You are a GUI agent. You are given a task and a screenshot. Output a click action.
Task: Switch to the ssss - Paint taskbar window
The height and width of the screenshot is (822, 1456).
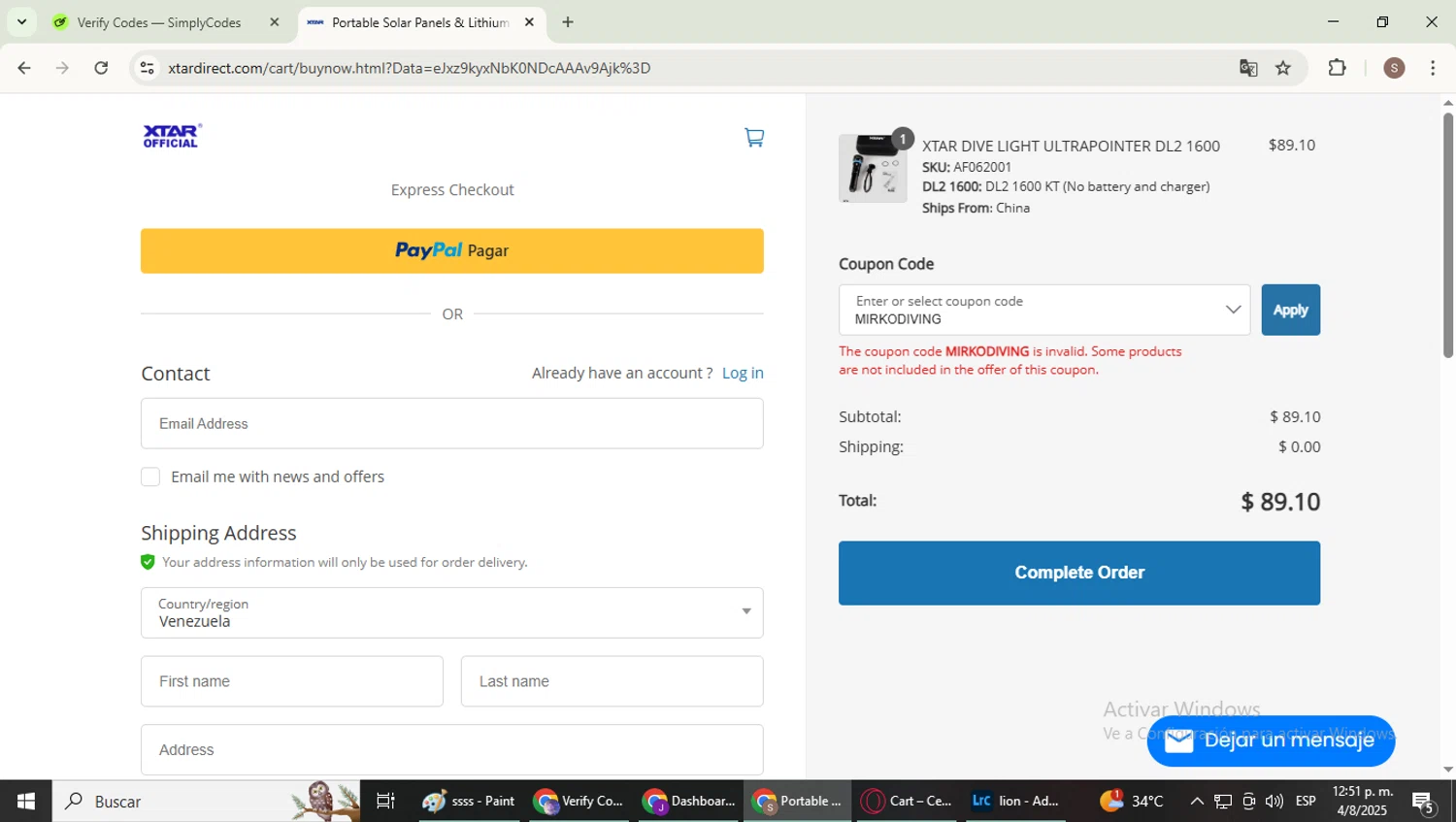click(471, 801)
